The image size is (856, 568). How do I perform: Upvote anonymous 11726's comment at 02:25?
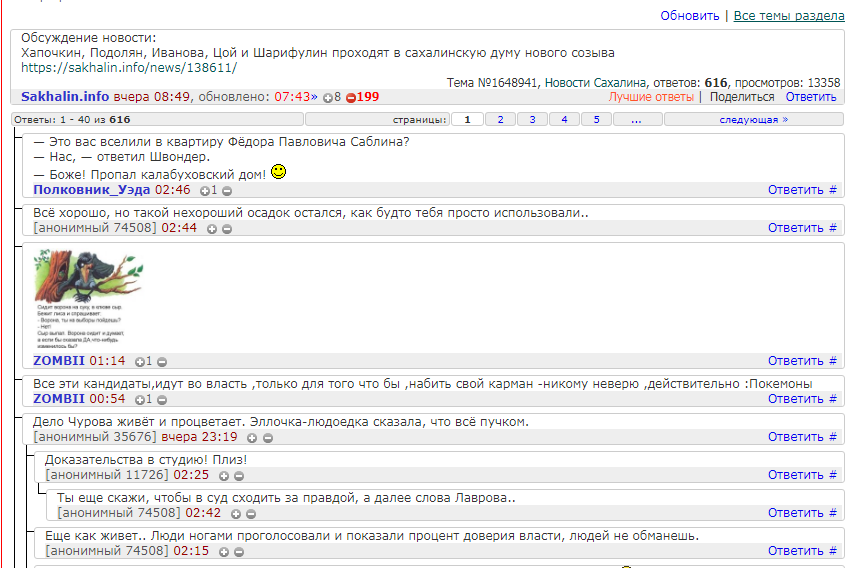coord(224,476)
